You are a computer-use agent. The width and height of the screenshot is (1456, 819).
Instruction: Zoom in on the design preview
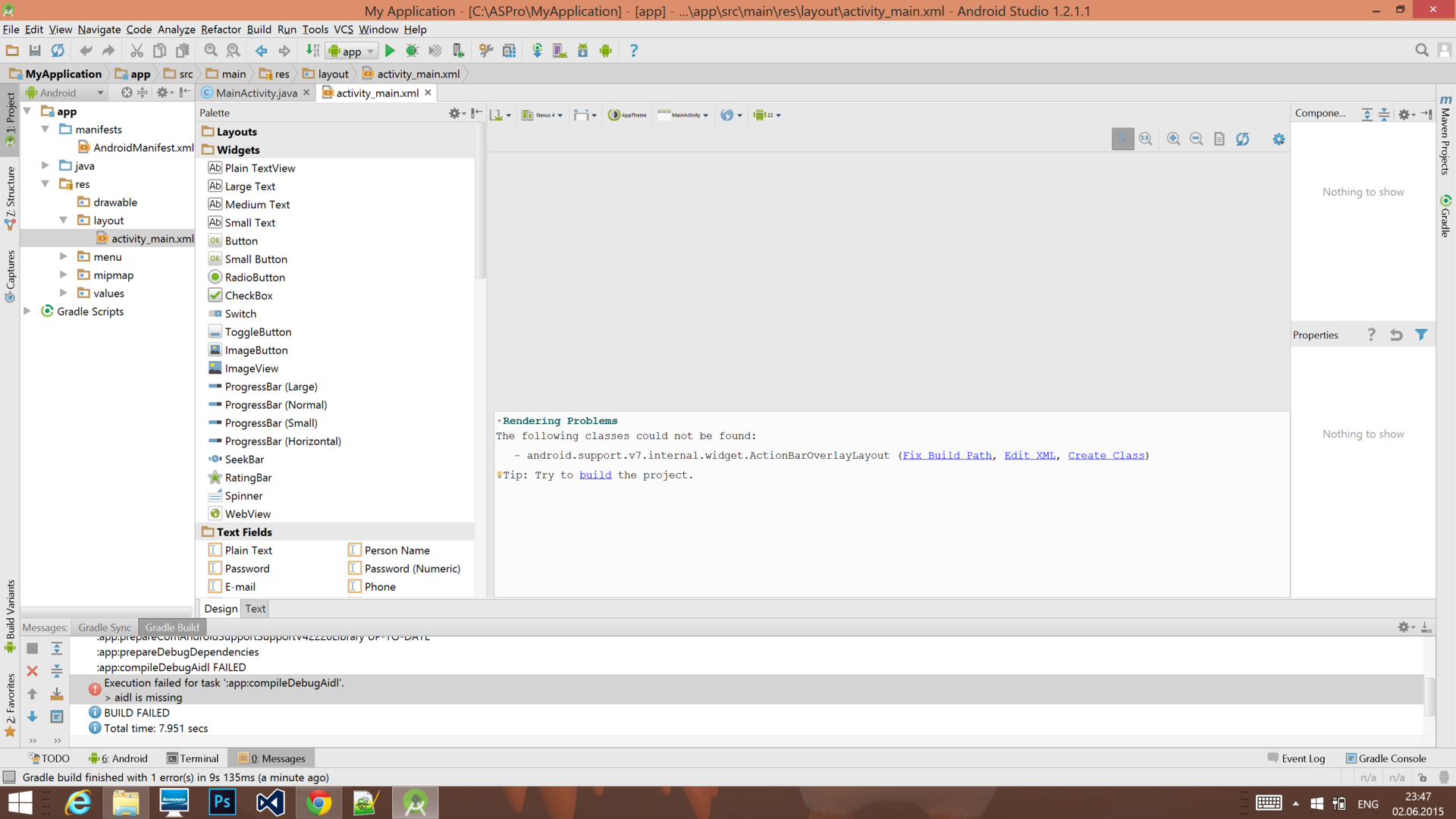[x=1173, y=139]
